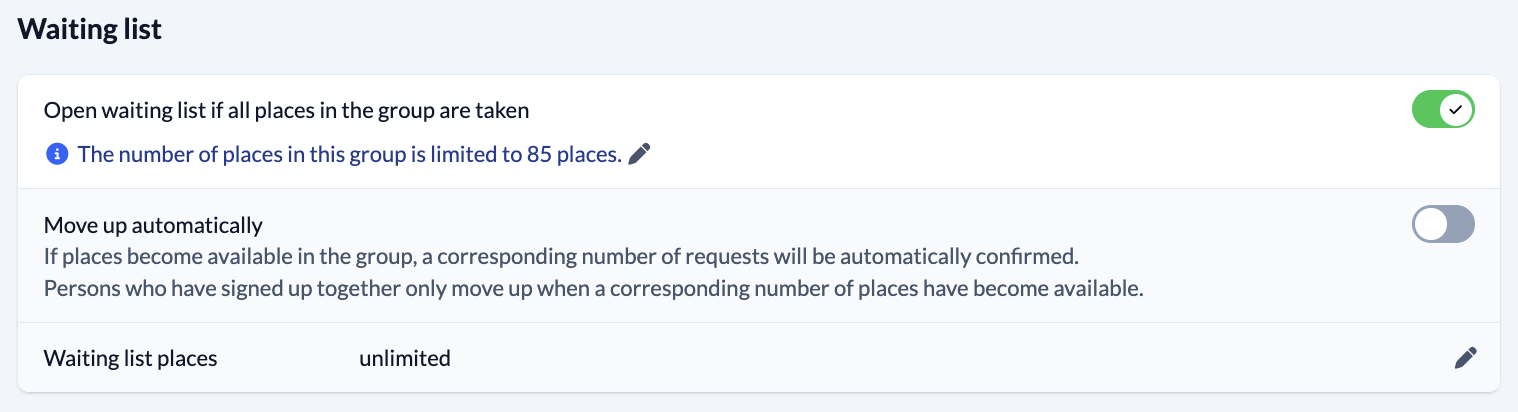Click 'Open waiting list if all places' label
1518x412 pixels.
pyautogui.click(x=200, y=110)
